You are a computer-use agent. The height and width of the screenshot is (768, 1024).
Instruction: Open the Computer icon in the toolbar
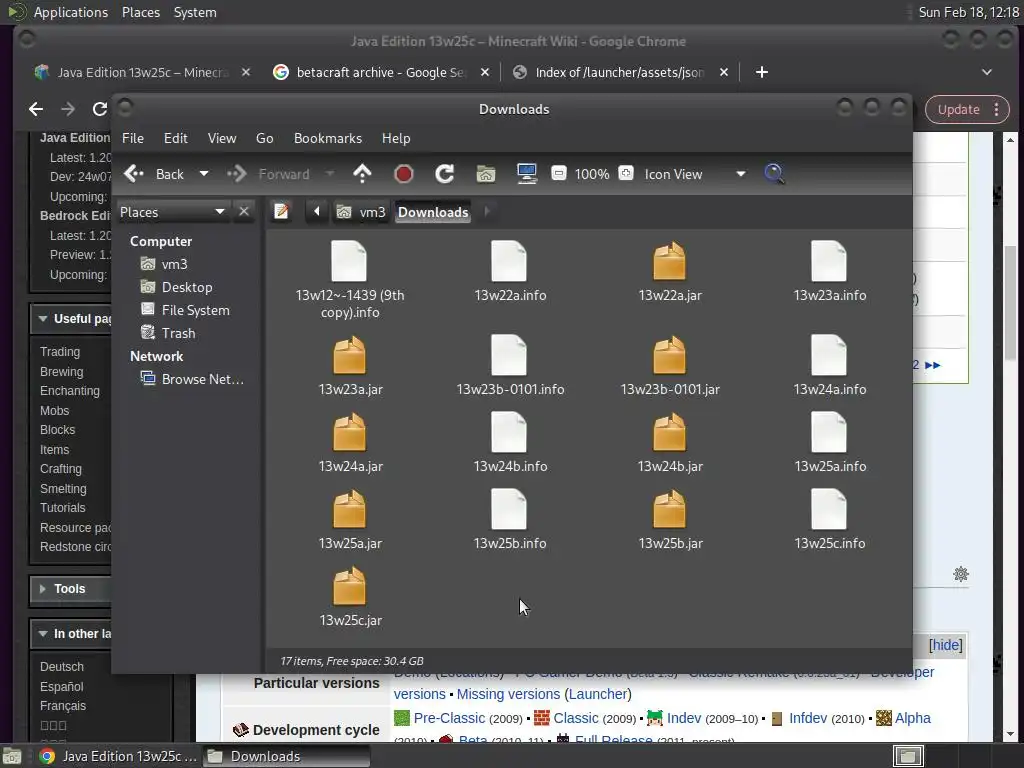[526, 174]
